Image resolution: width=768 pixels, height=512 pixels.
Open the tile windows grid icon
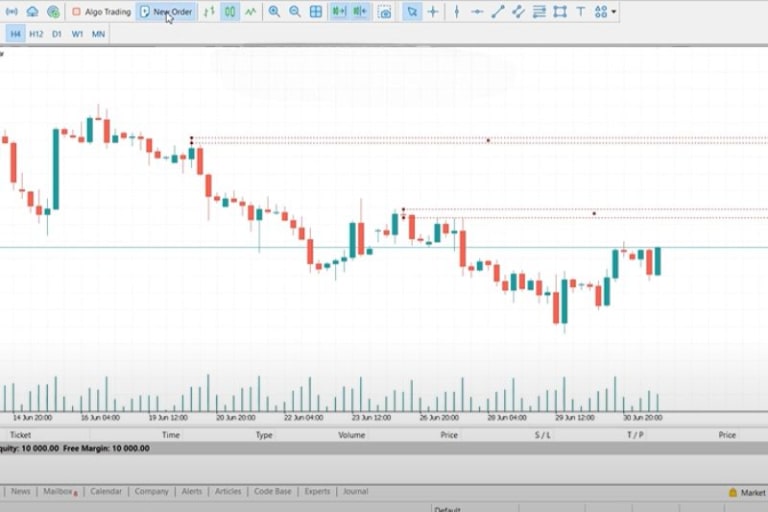(x=316, y=12)
